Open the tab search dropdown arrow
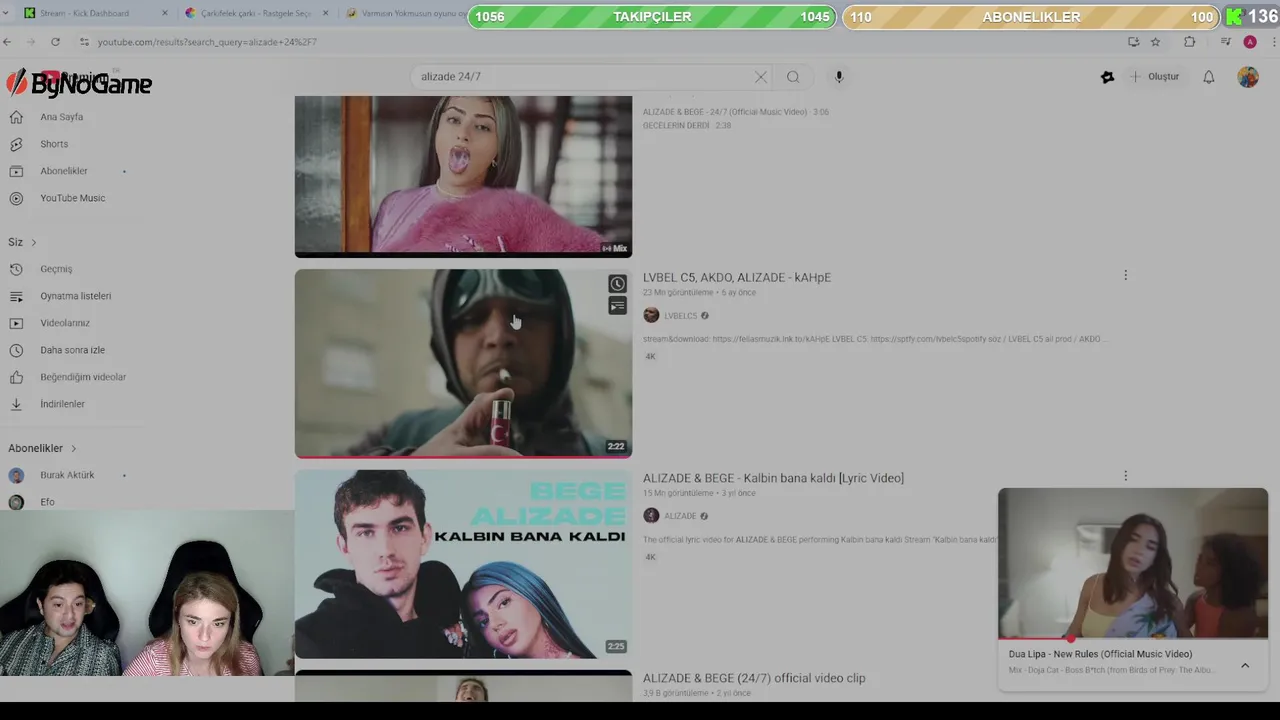Image resolution: width=1280 pixels, height=720 pixels. [7, 14]
